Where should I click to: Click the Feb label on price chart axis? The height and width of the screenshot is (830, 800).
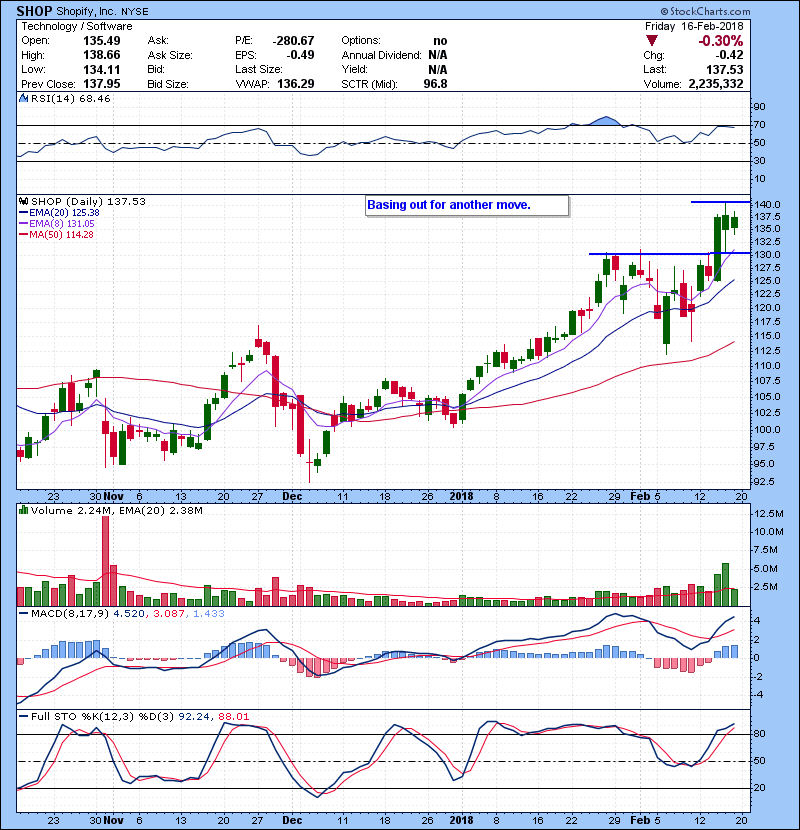pos(640,497)
